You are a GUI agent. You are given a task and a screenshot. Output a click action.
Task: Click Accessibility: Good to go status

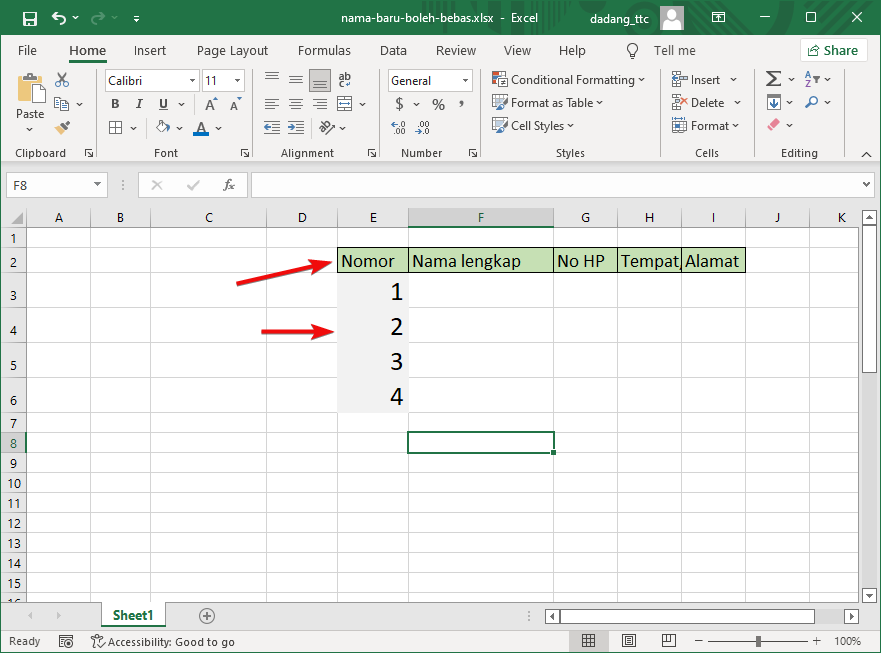(x=163, y=642)
